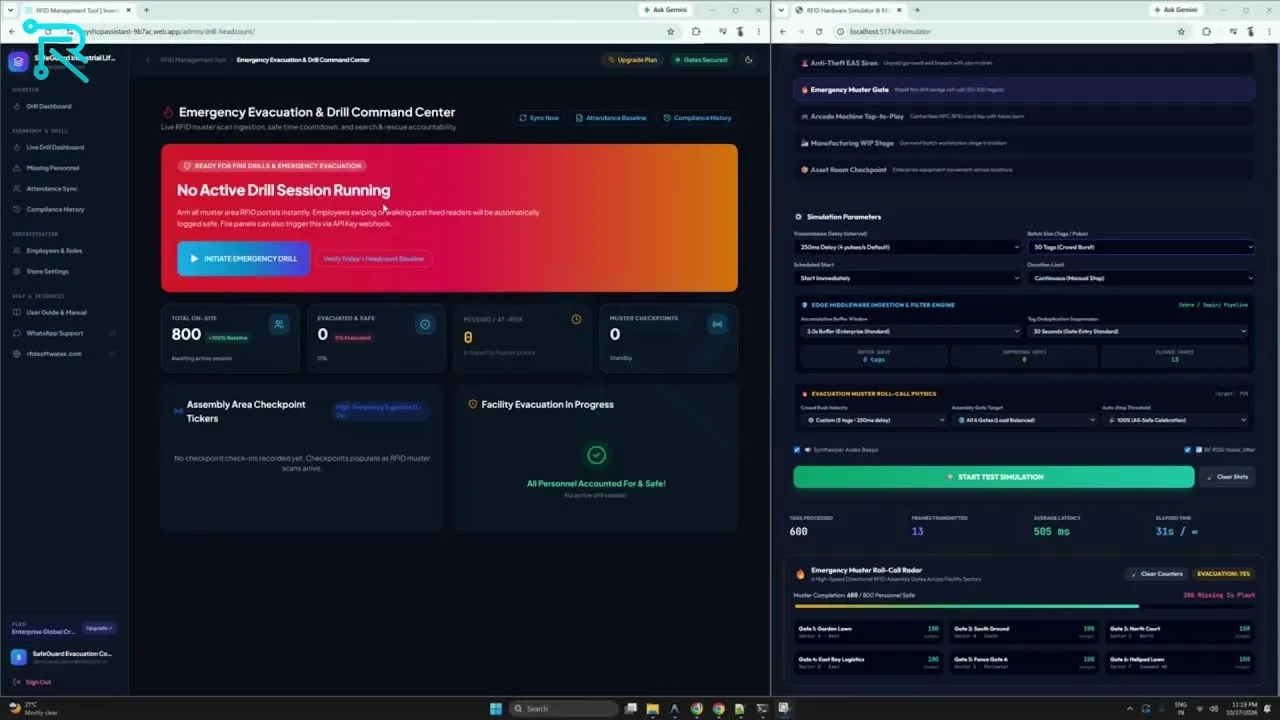Click the breadcrumb back arrow icon

click(x=149, y=60)
